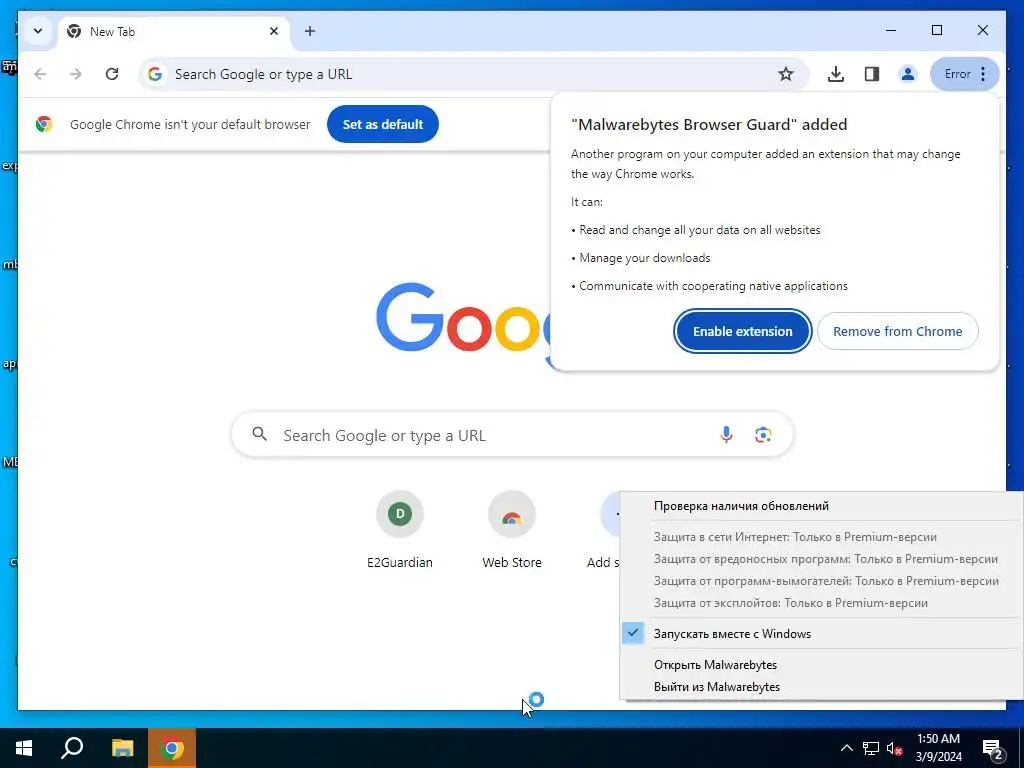This screenshot has width=1024, height=768.
Task: Open the notification center icon
Action: pos(993,748)
